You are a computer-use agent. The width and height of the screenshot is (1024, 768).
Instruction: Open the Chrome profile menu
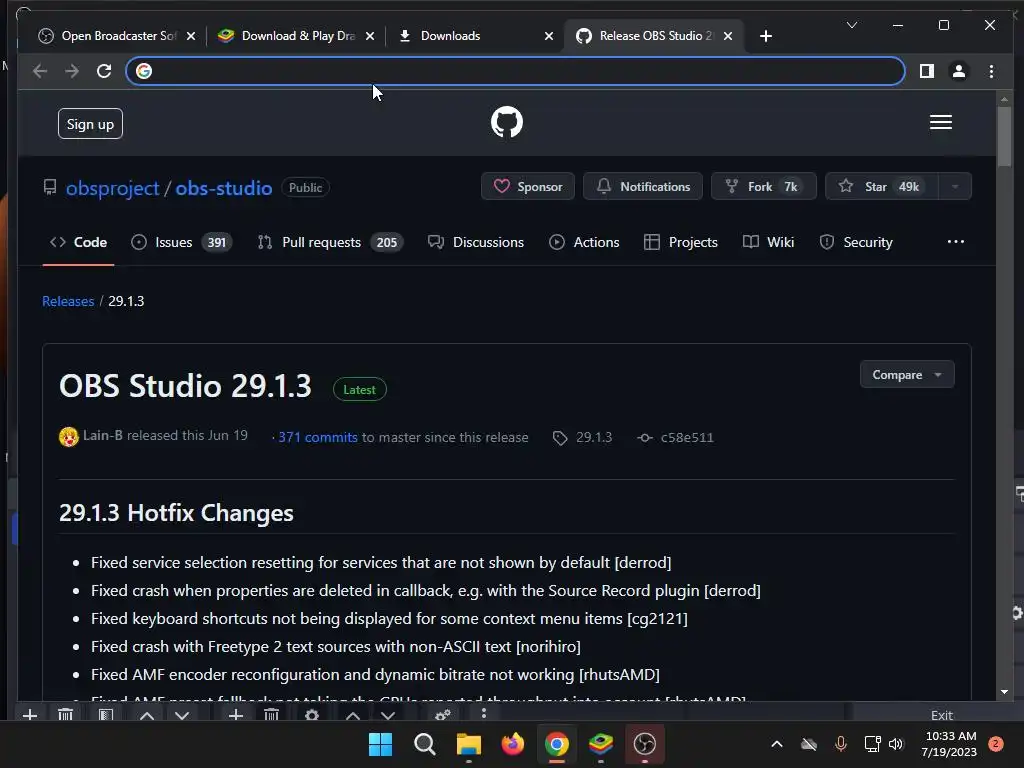click(959, 71)
